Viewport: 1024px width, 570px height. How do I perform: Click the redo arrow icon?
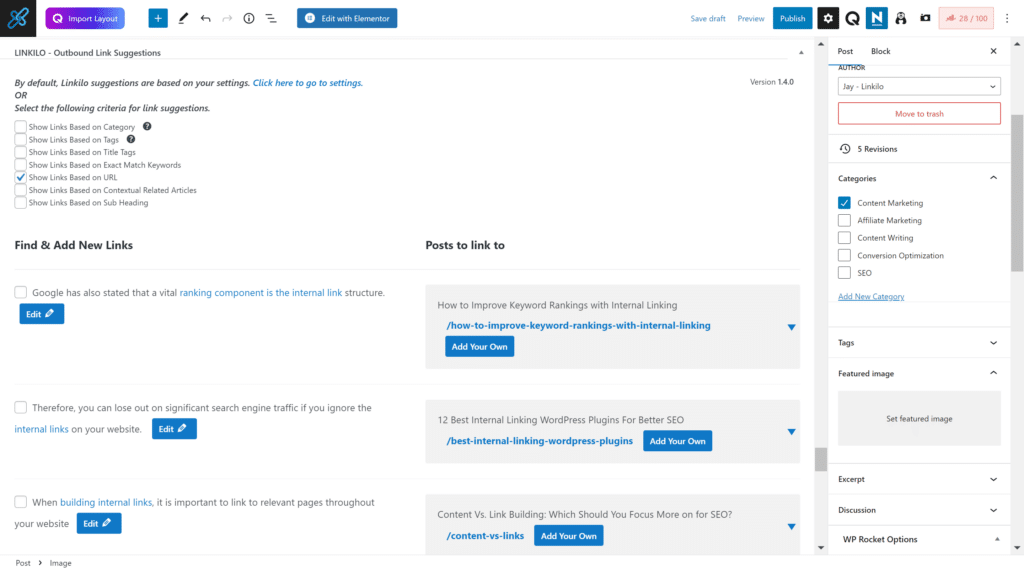(x=227, y=18)
